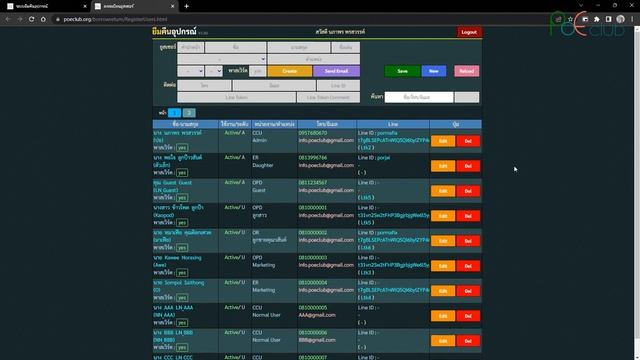Click the purple Send Email button
The height and width of the screenshot is (360, 640).
(336, 71)
